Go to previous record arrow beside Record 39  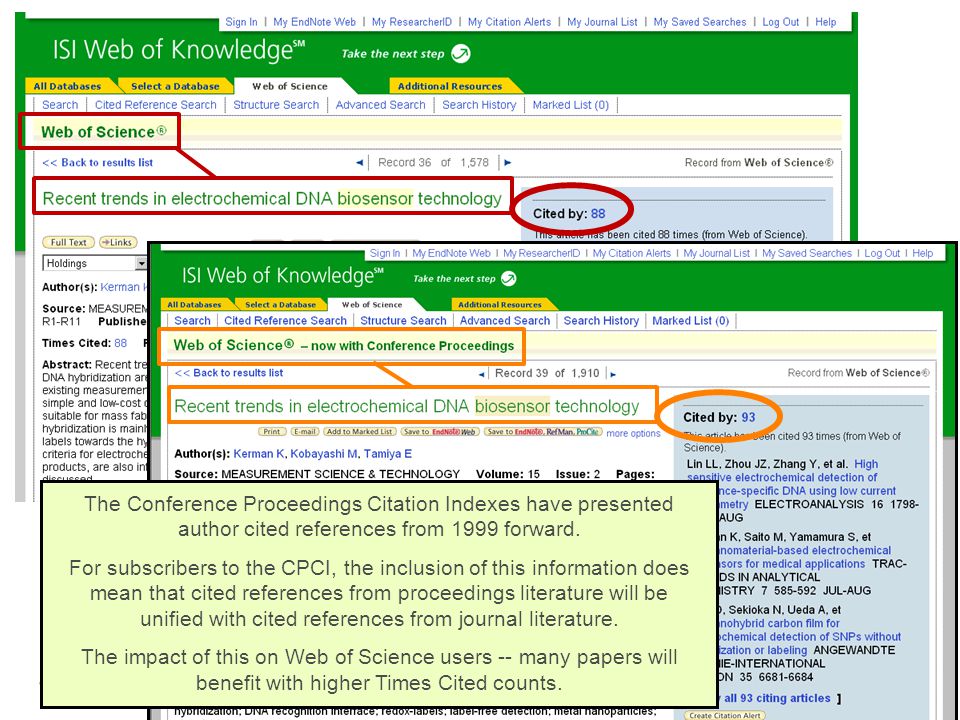(481, 374)
